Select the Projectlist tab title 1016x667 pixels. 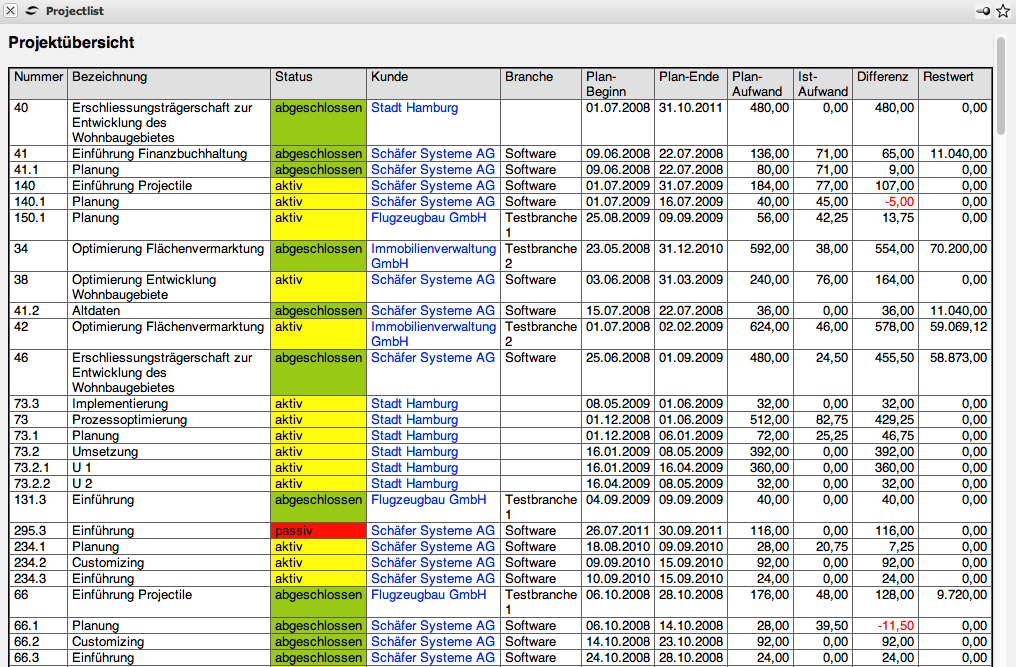coord(74,11)
